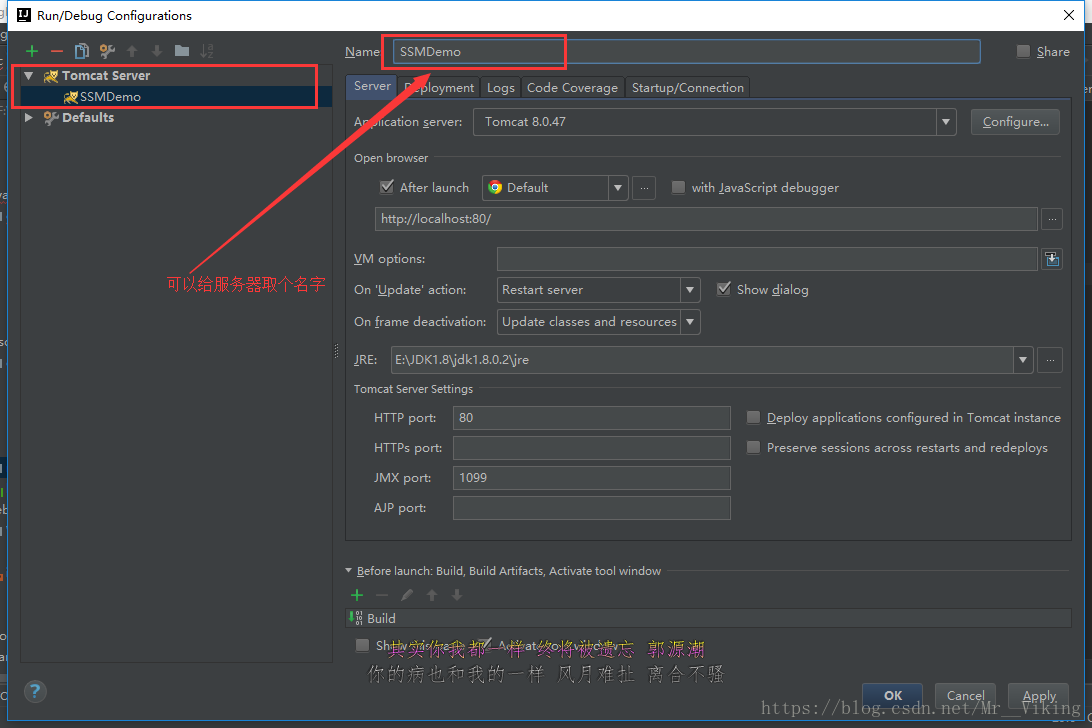Click the VM options input field
The width and height of the screenshot is (1092, 728).
[x=767, y=259]
